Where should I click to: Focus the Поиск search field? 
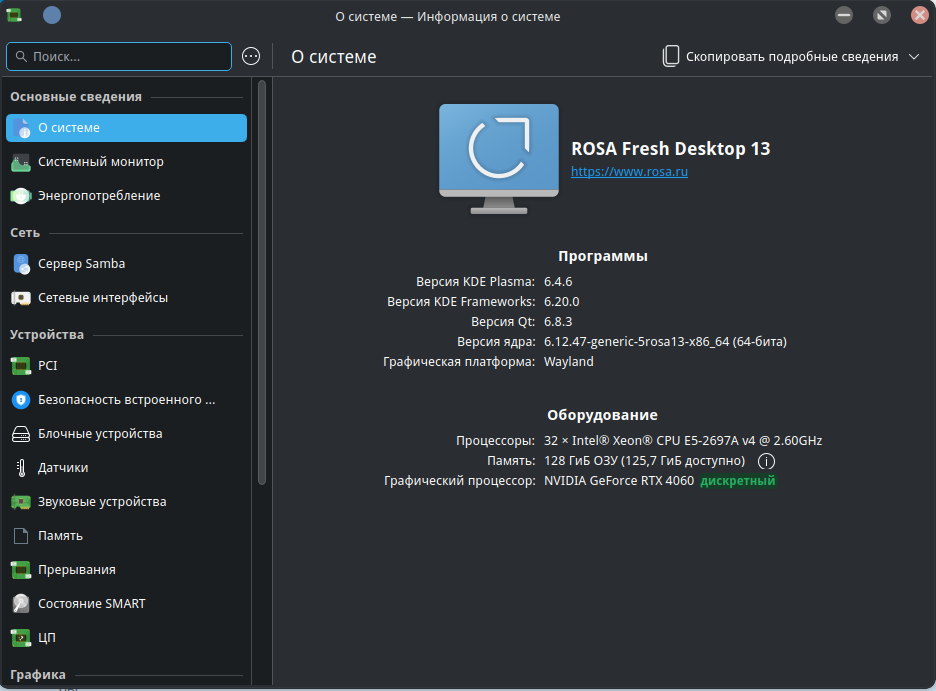pos(120,57)
